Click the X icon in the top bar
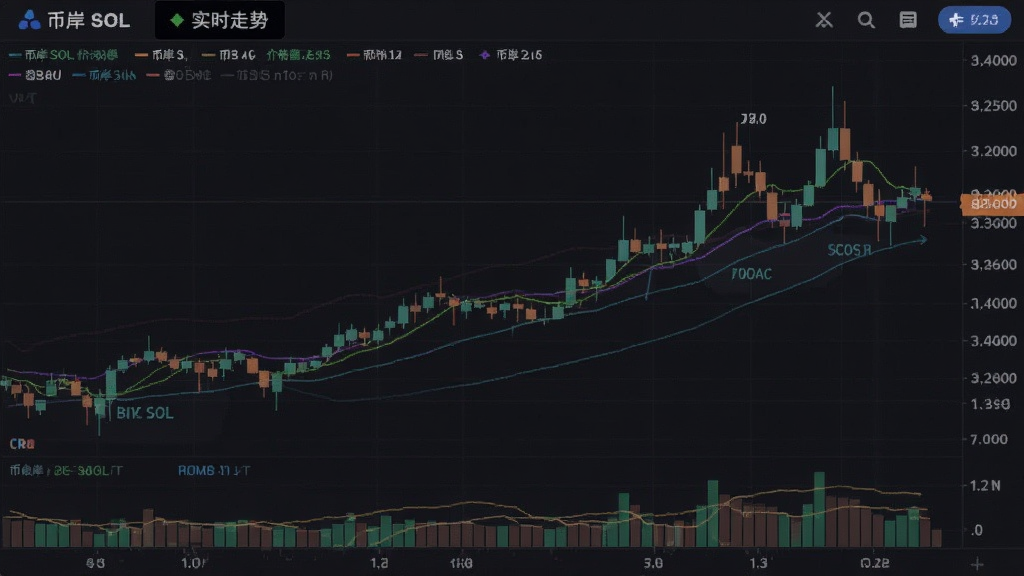1024x576 pixels. pos(824,20)
